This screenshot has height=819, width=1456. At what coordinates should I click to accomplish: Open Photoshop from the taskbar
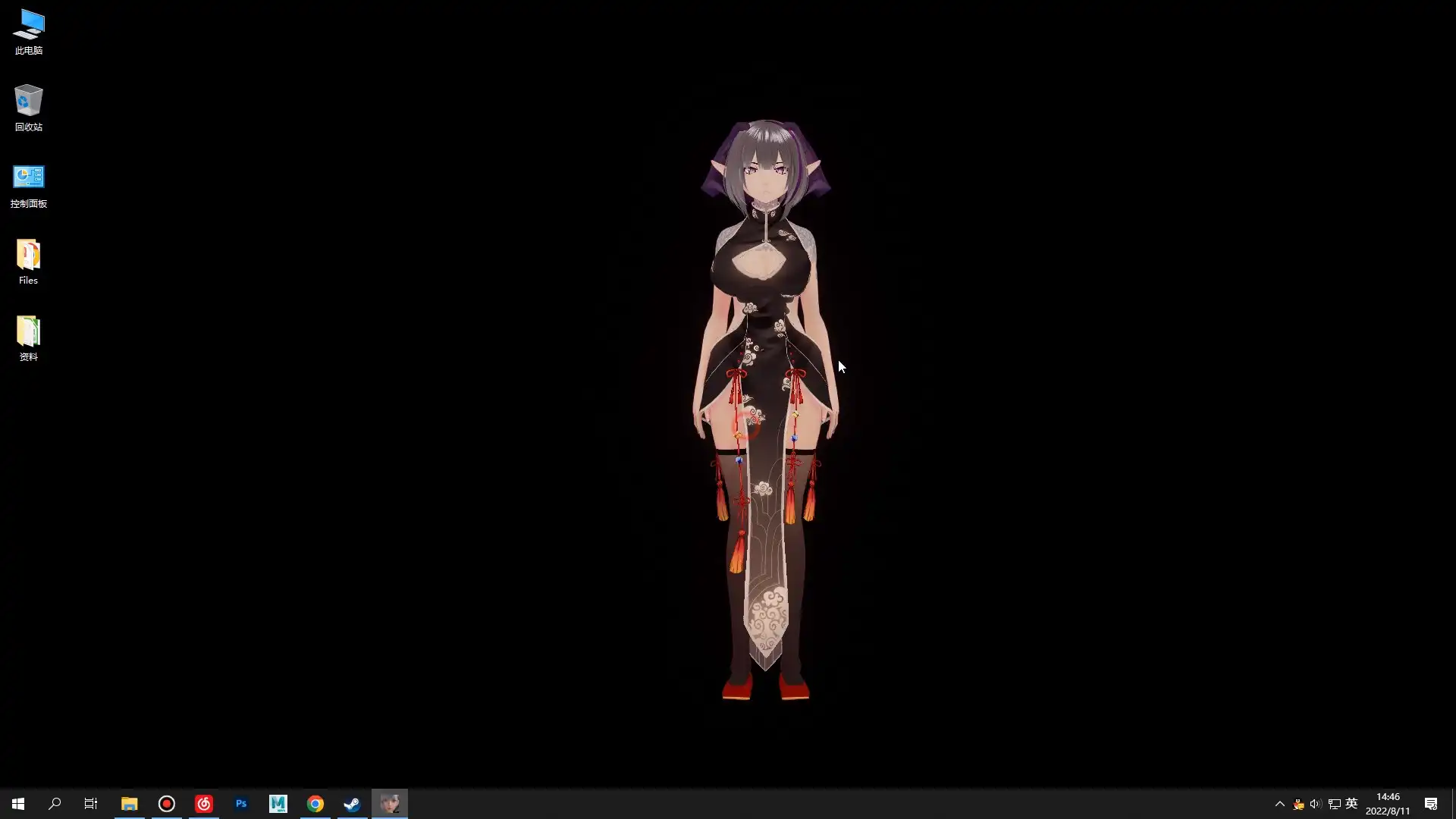241,803
